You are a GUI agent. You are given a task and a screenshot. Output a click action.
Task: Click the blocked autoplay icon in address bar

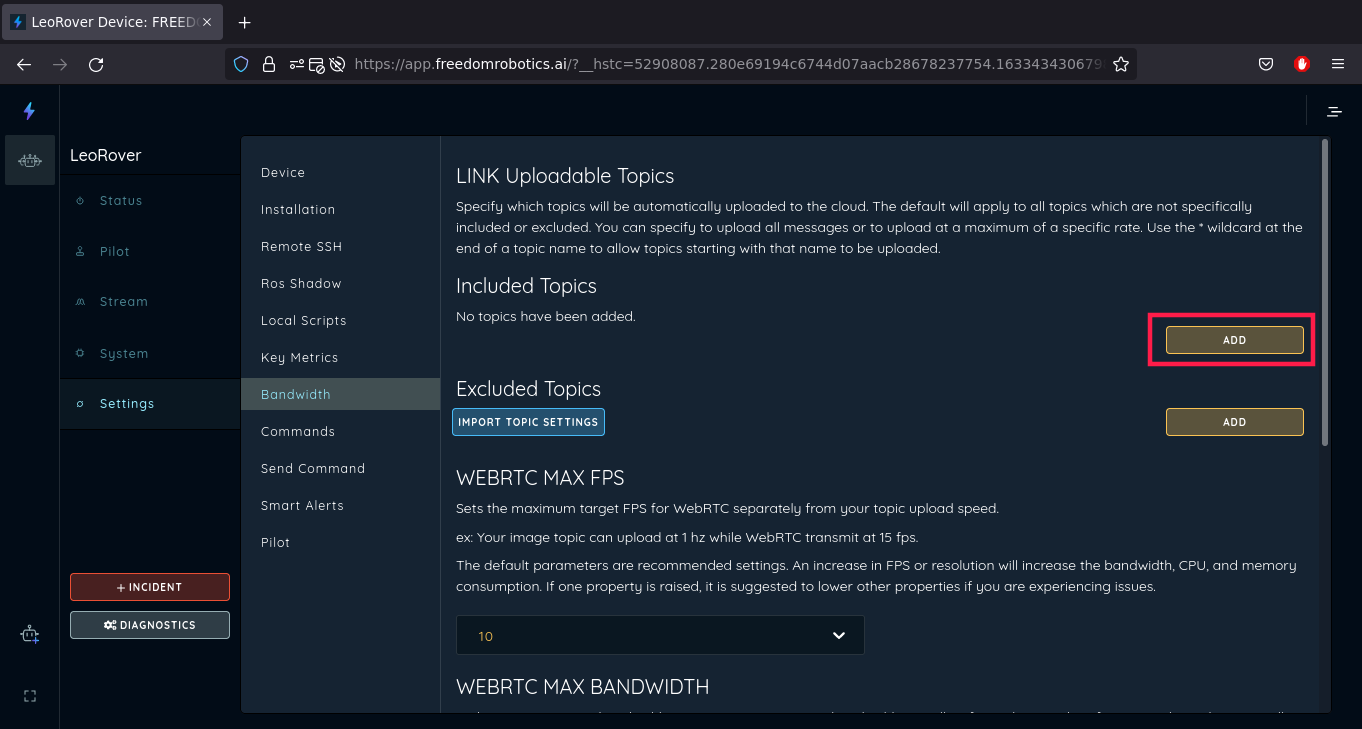click(337, 64)
